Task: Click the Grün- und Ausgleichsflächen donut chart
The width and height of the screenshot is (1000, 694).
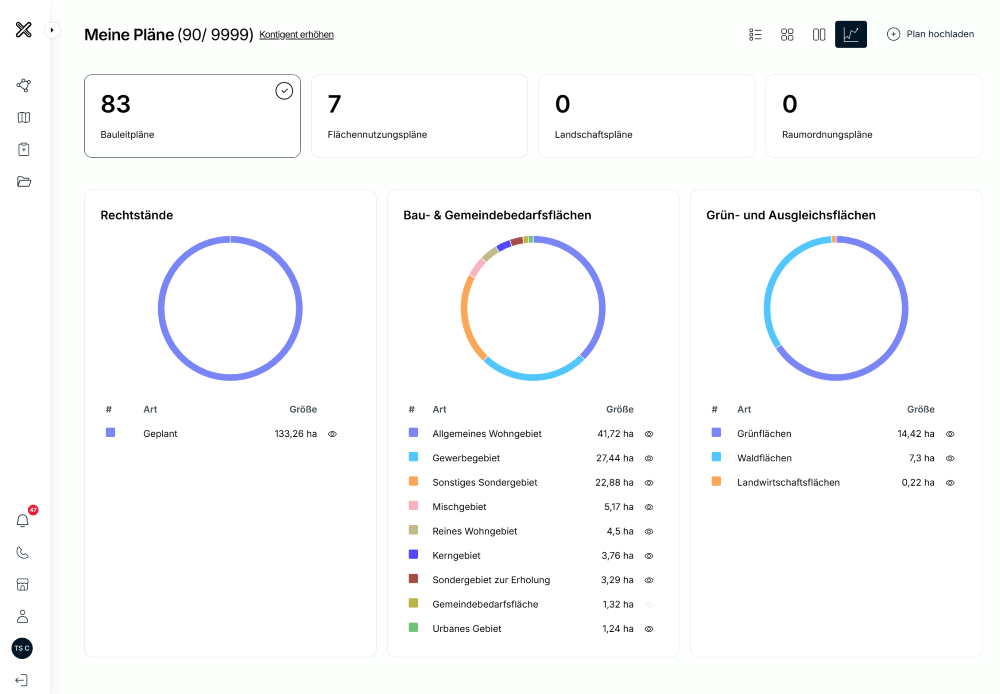Action: 836,309
